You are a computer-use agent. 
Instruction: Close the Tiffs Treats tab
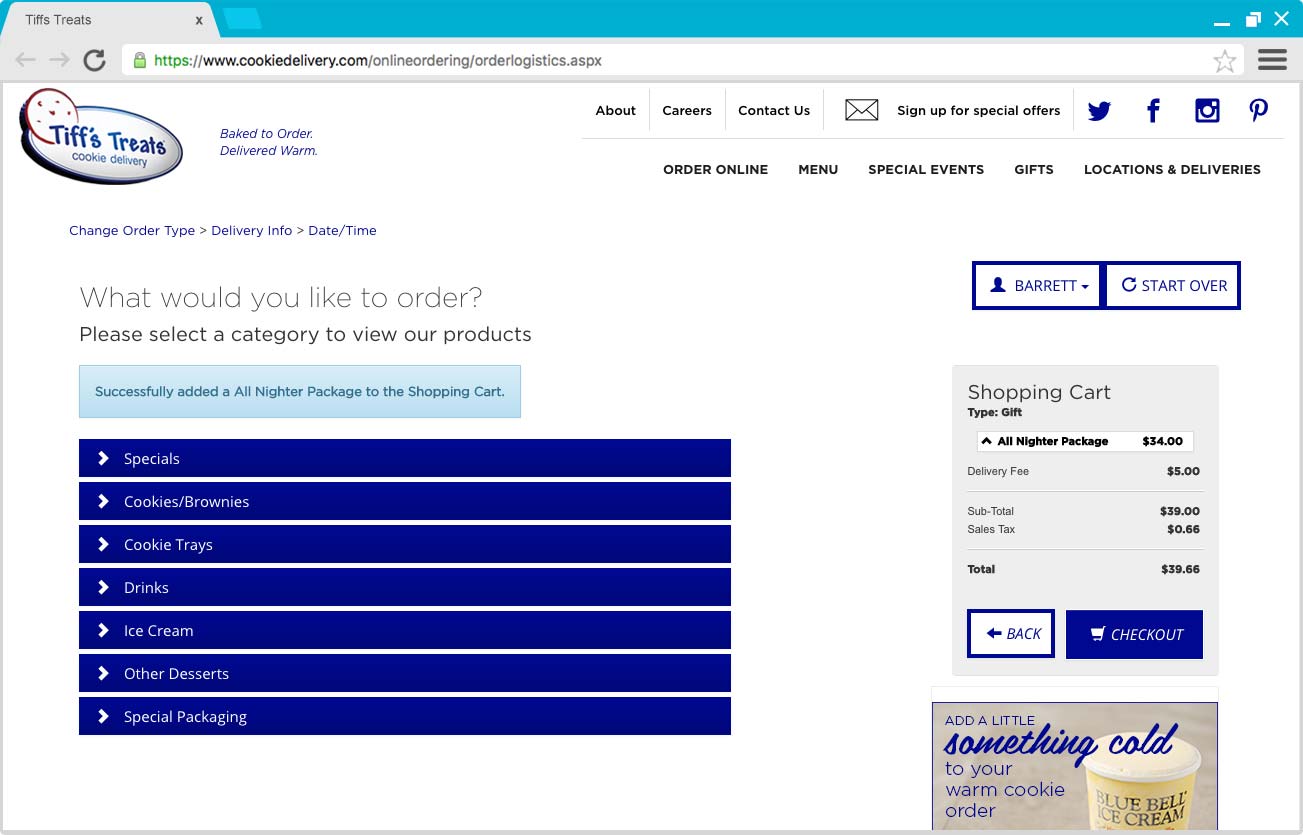tap(199, 20)
